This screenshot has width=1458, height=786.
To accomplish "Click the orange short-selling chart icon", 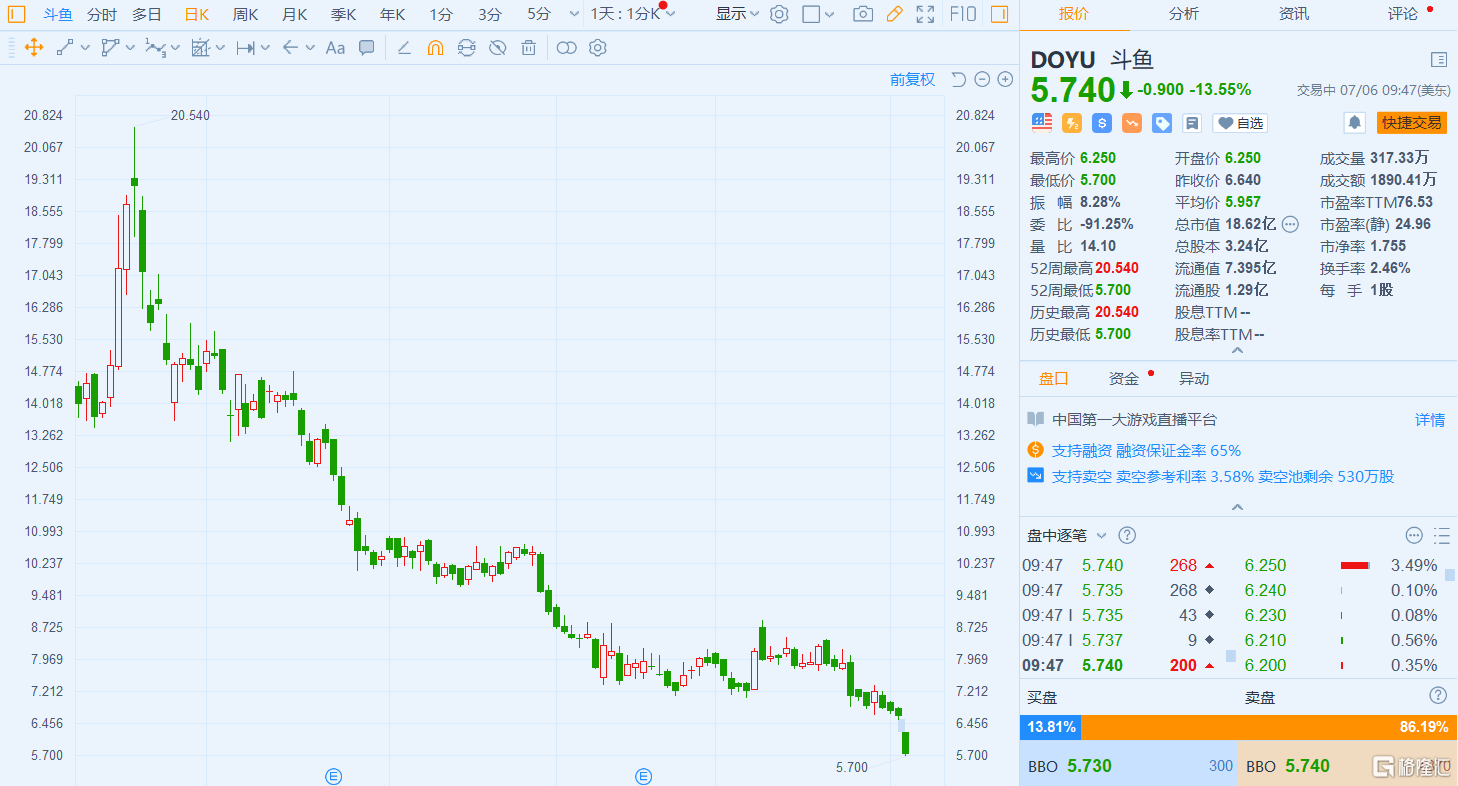I will tap(1132, 123).
